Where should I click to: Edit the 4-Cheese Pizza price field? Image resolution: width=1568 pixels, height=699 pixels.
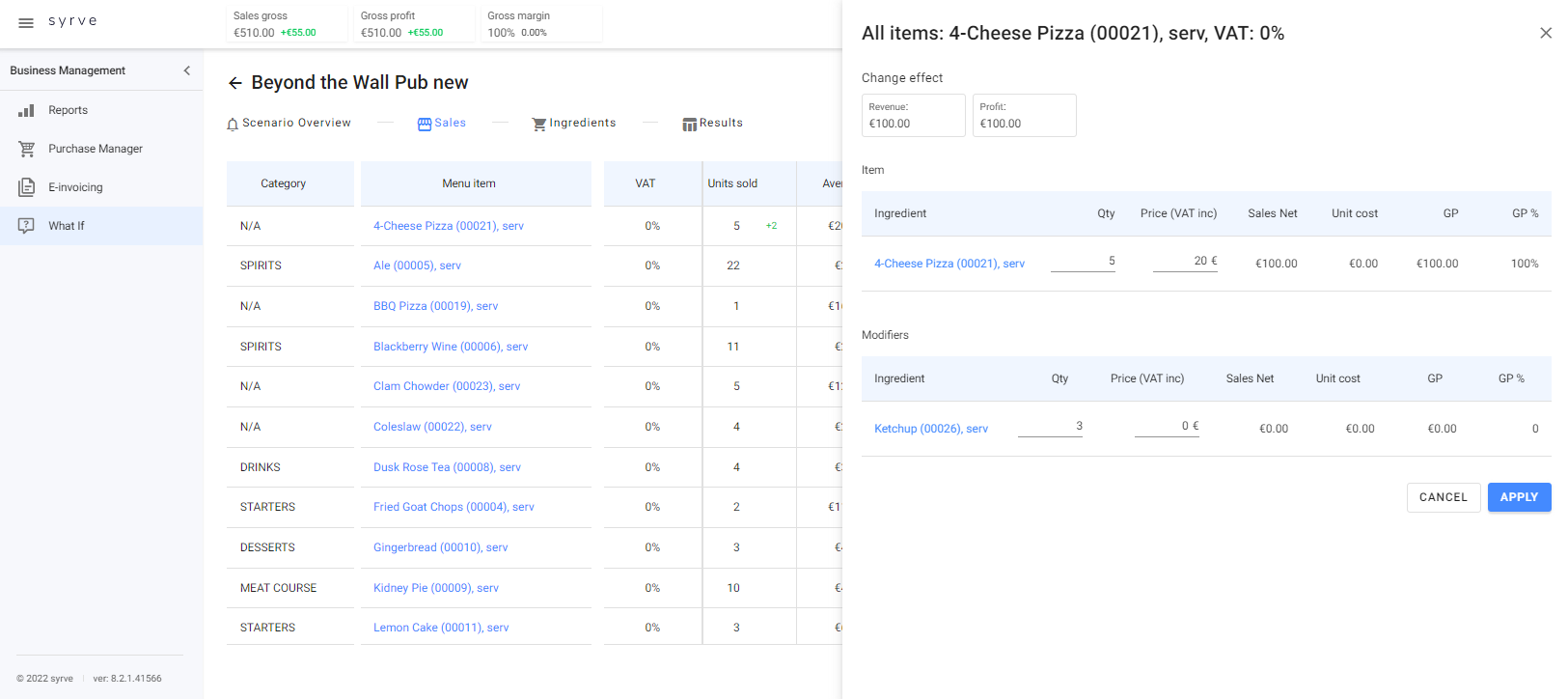point(1185,262)
